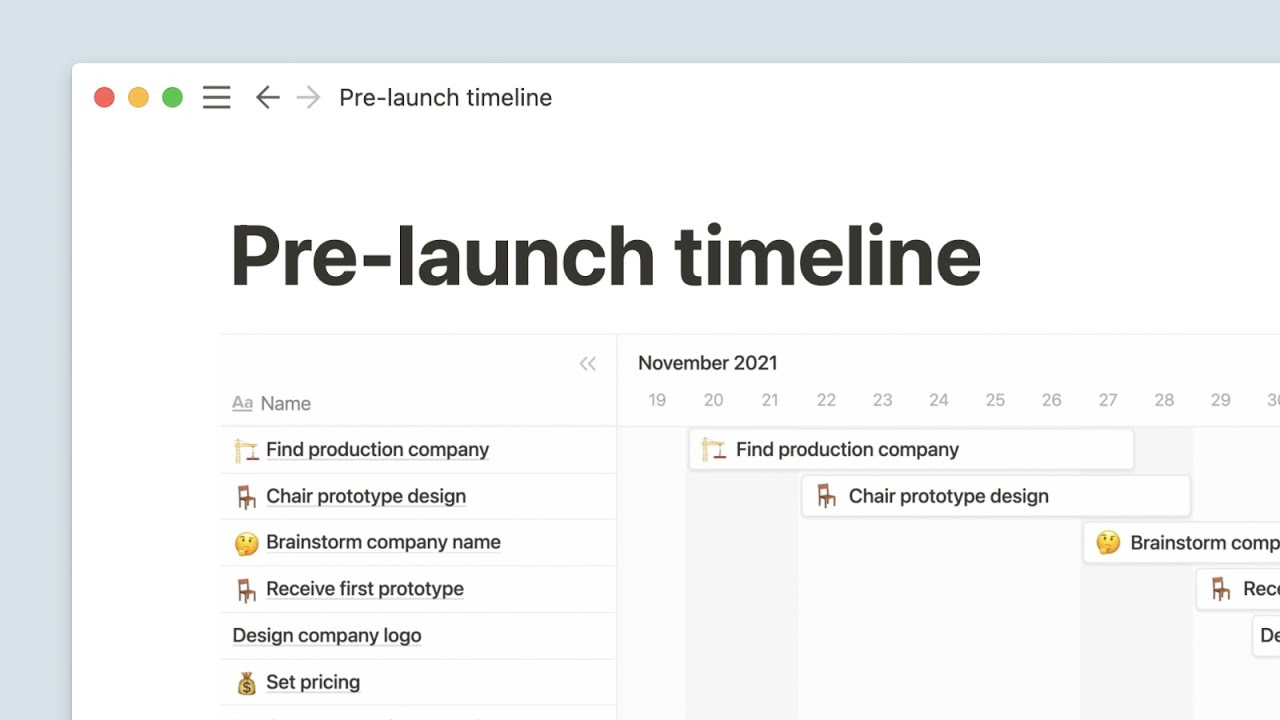Collapse the table with the double chevron
The width and height of the screenshot is (1280, 720).
click(x=587, y=364)
